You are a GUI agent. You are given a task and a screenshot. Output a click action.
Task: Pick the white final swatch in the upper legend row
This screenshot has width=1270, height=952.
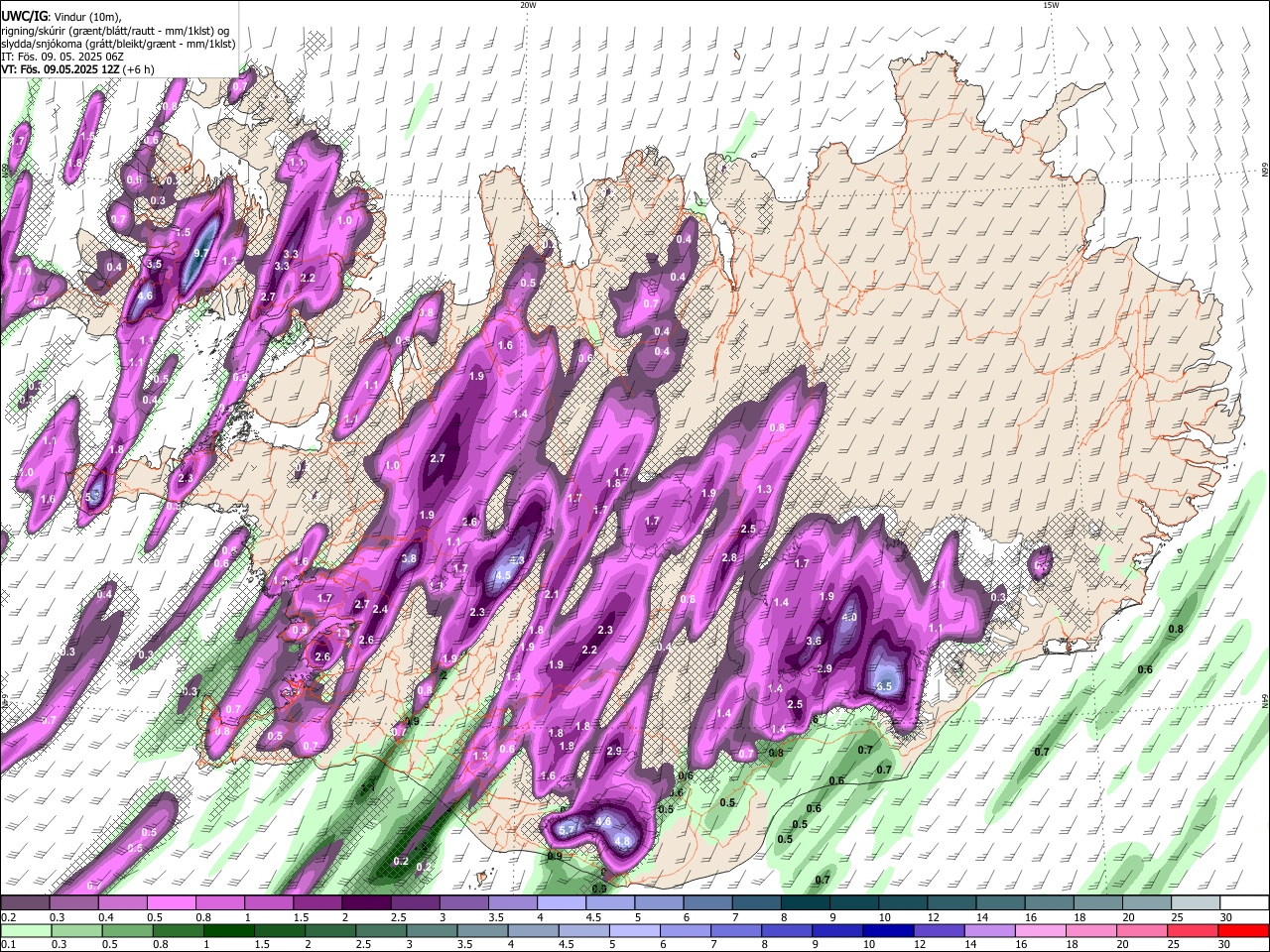(1243, 903)
